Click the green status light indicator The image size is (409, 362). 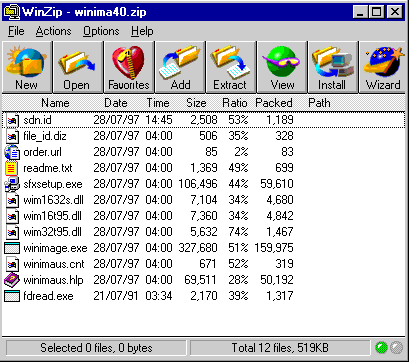(381, 348)
